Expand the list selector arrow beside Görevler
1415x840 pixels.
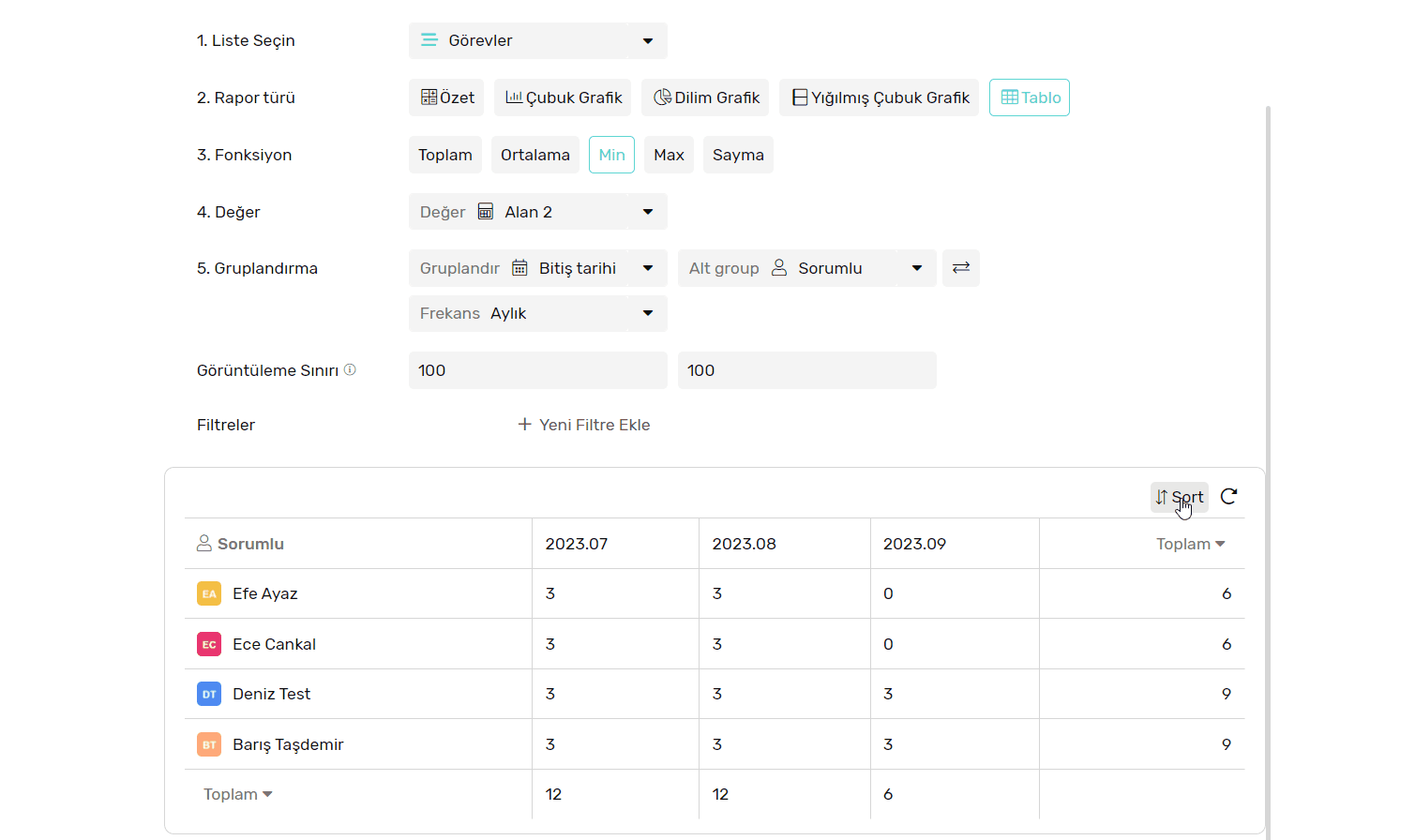click(x=648, y=40)
